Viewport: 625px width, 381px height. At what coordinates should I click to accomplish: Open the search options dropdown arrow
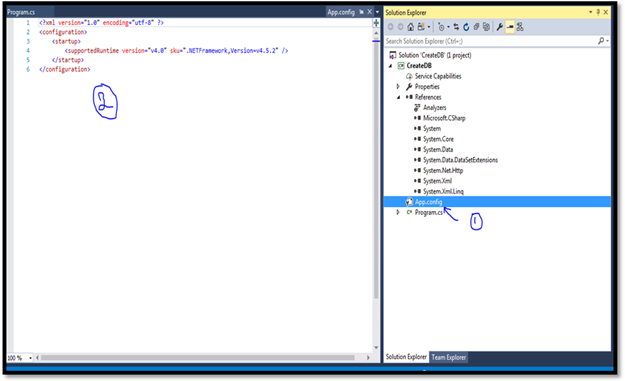coord(607,41)
